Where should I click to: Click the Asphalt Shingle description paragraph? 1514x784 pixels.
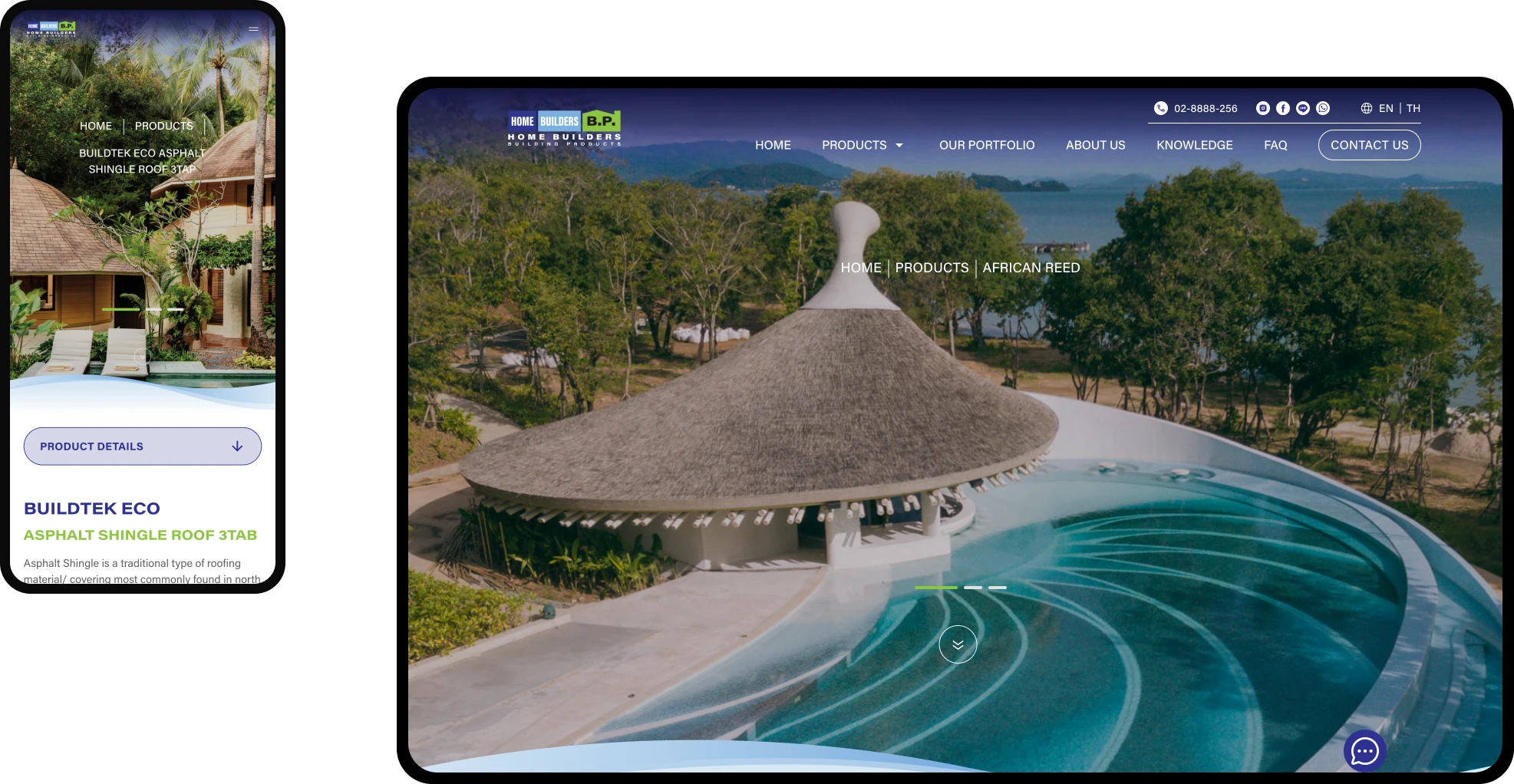click(x=142, y=572)
